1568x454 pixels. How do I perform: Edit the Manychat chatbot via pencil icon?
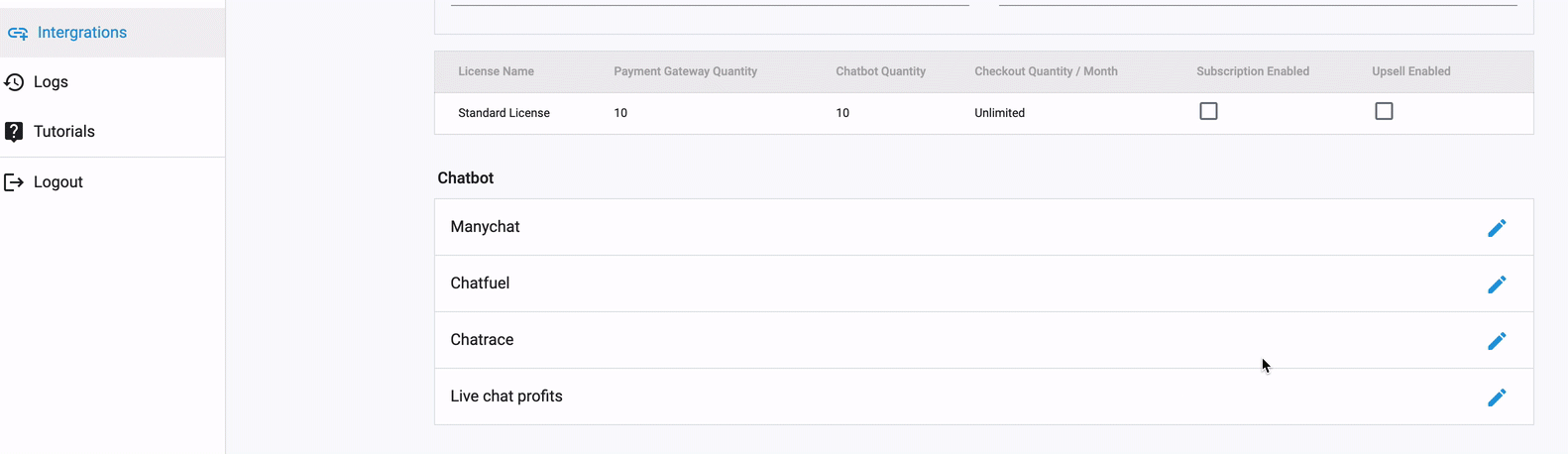[1497, 228]
